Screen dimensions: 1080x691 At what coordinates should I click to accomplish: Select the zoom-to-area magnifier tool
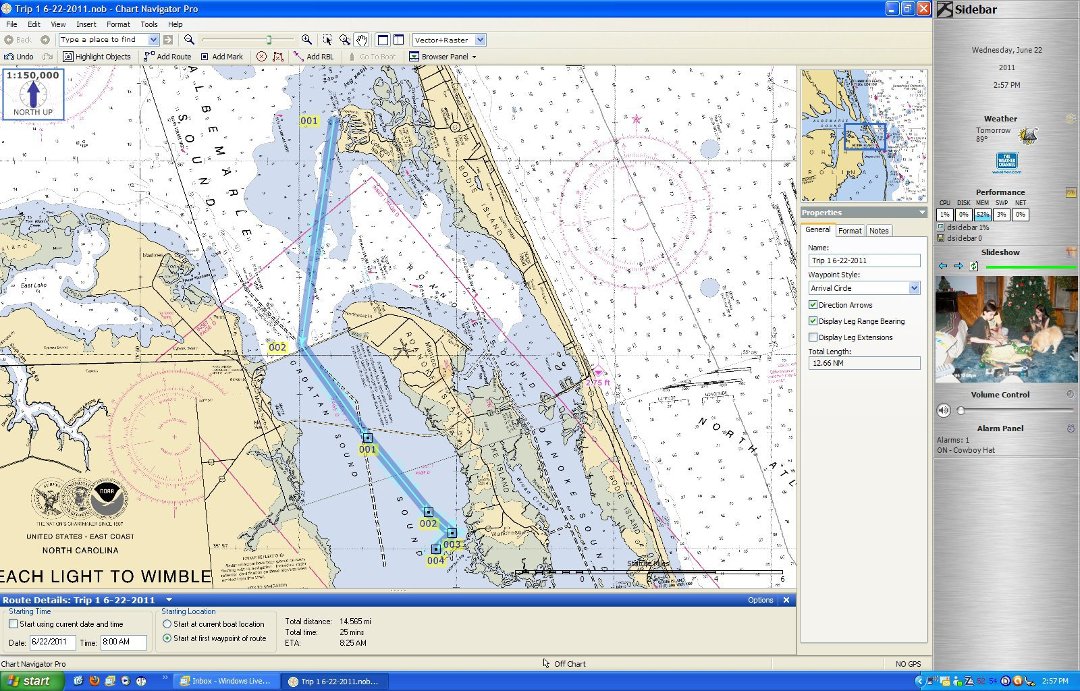[x=344, y=40]
